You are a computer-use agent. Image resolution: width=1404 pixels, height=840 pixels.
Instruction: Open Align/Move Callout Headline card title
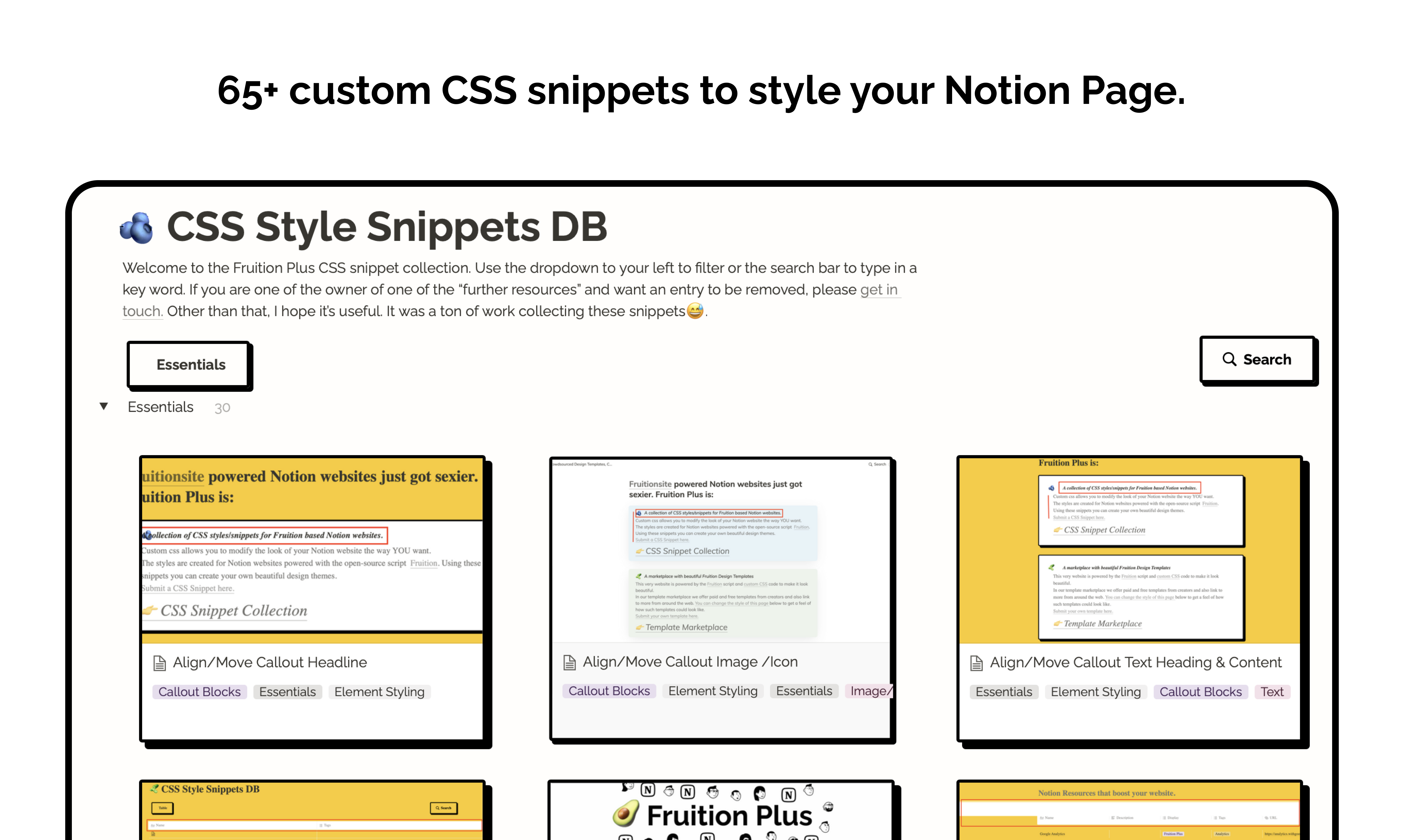269,662
